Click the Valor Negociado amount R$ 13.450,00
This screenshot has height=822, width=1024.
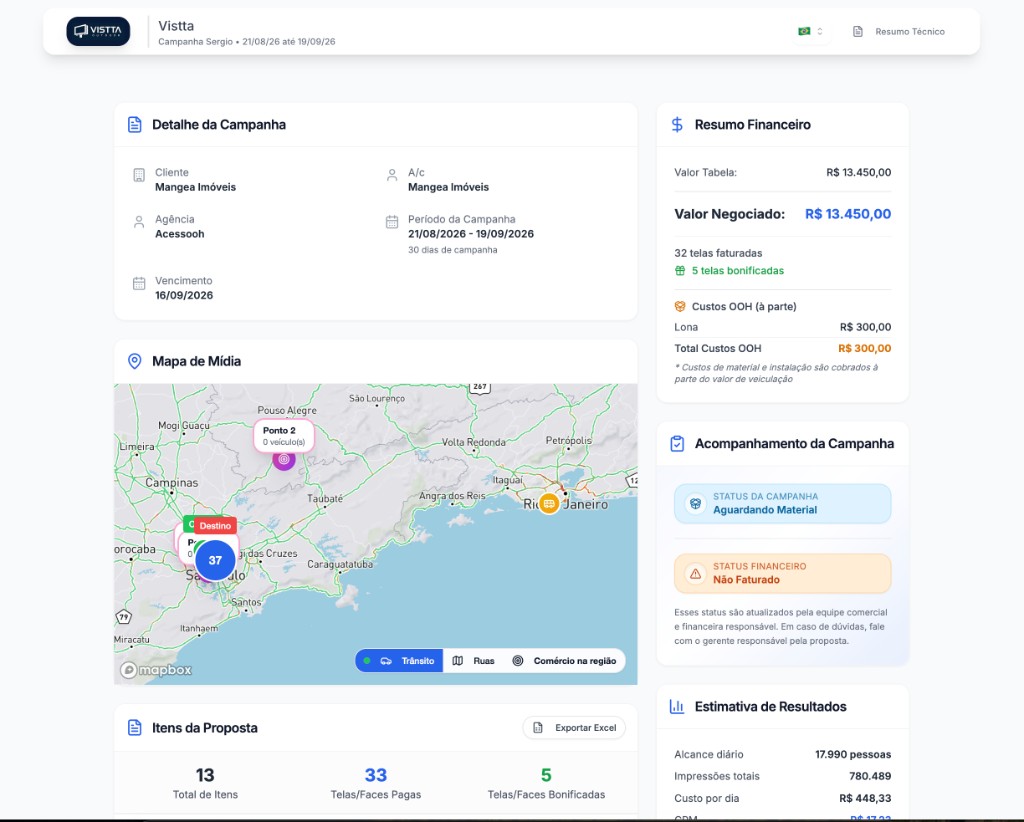(x=848, y=214)
